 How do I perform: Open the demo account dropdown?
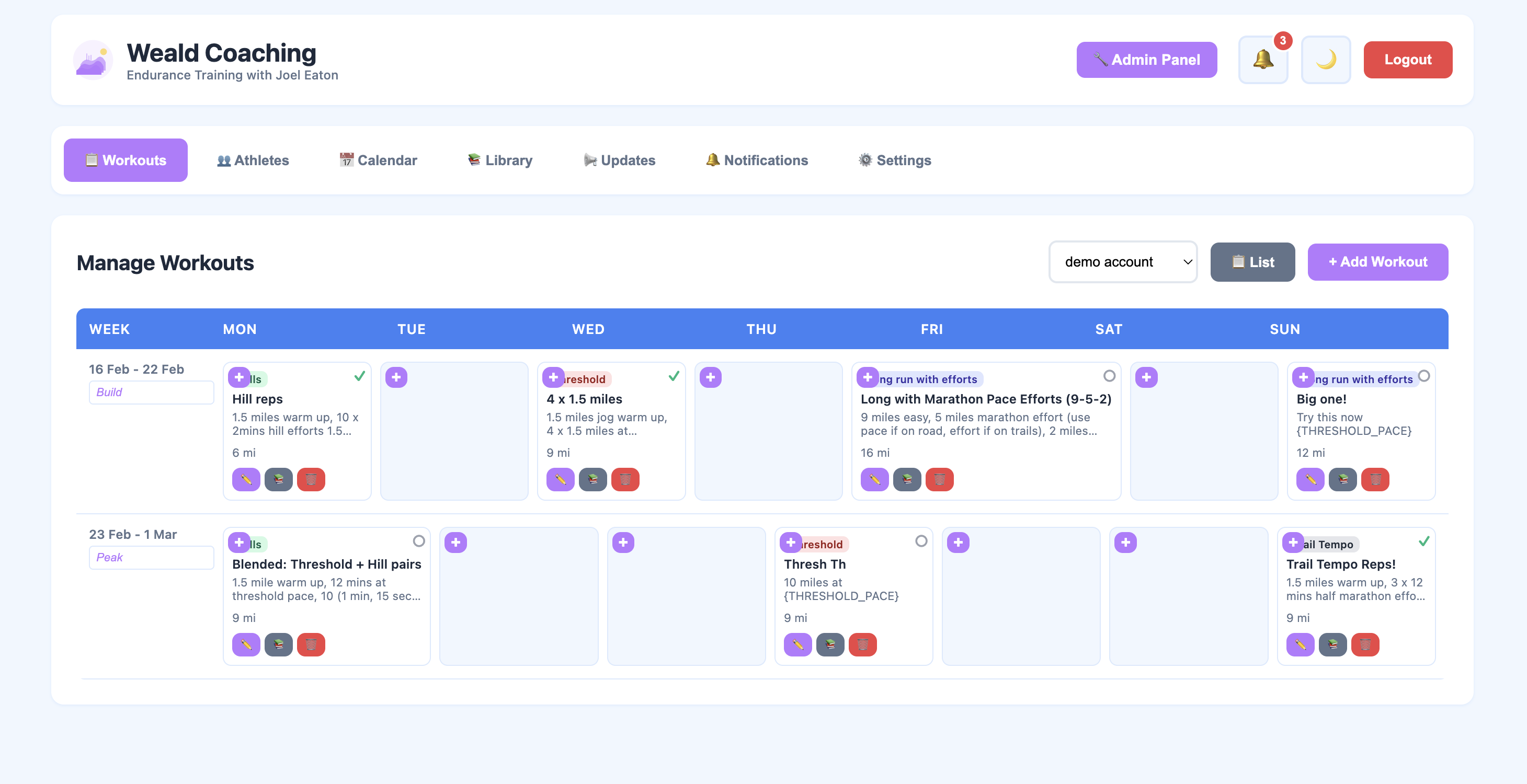[1123, 261]
